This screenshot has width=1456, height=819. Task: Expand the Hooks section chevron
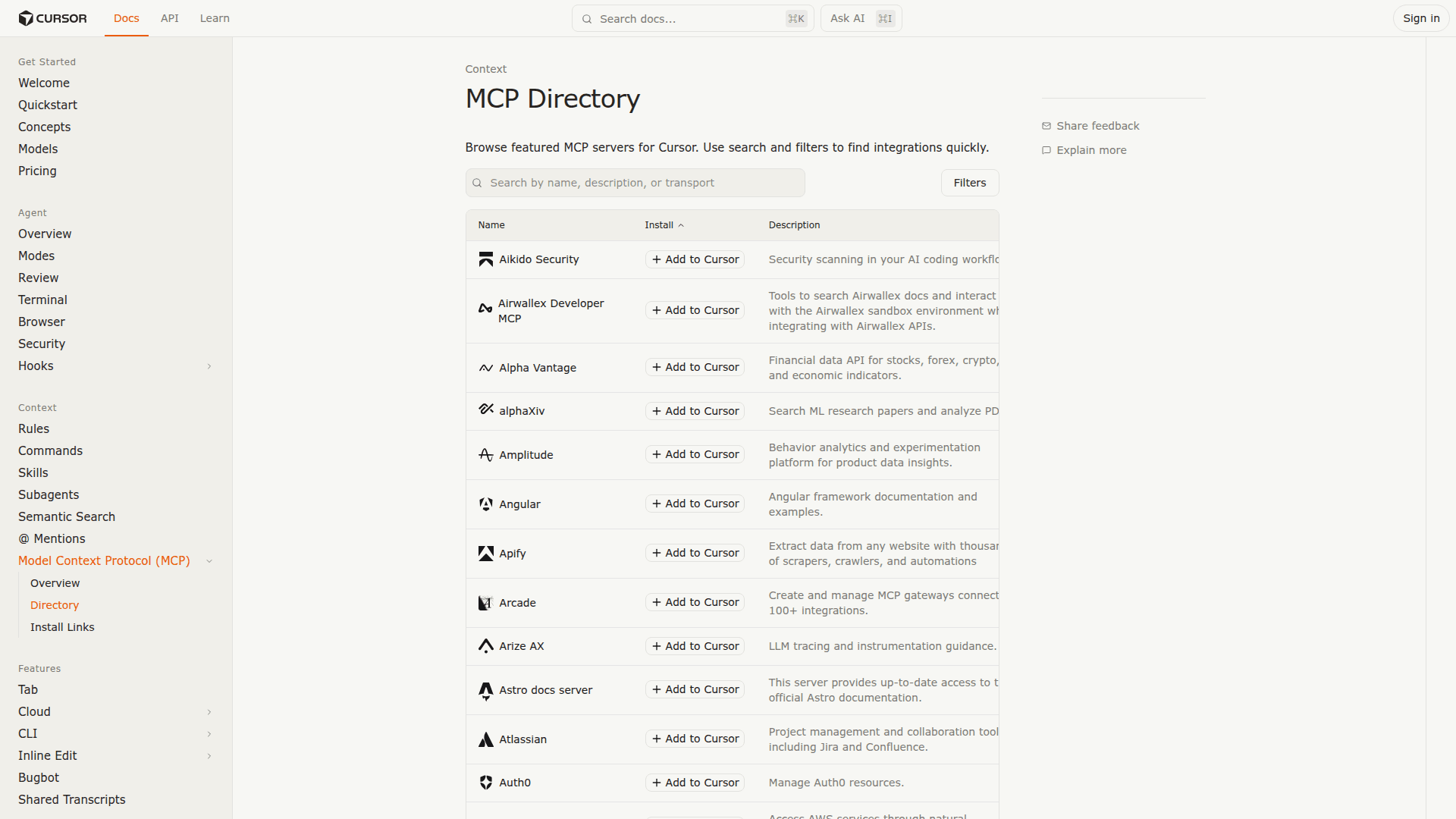pyautogui.click(x=209, y=366)
